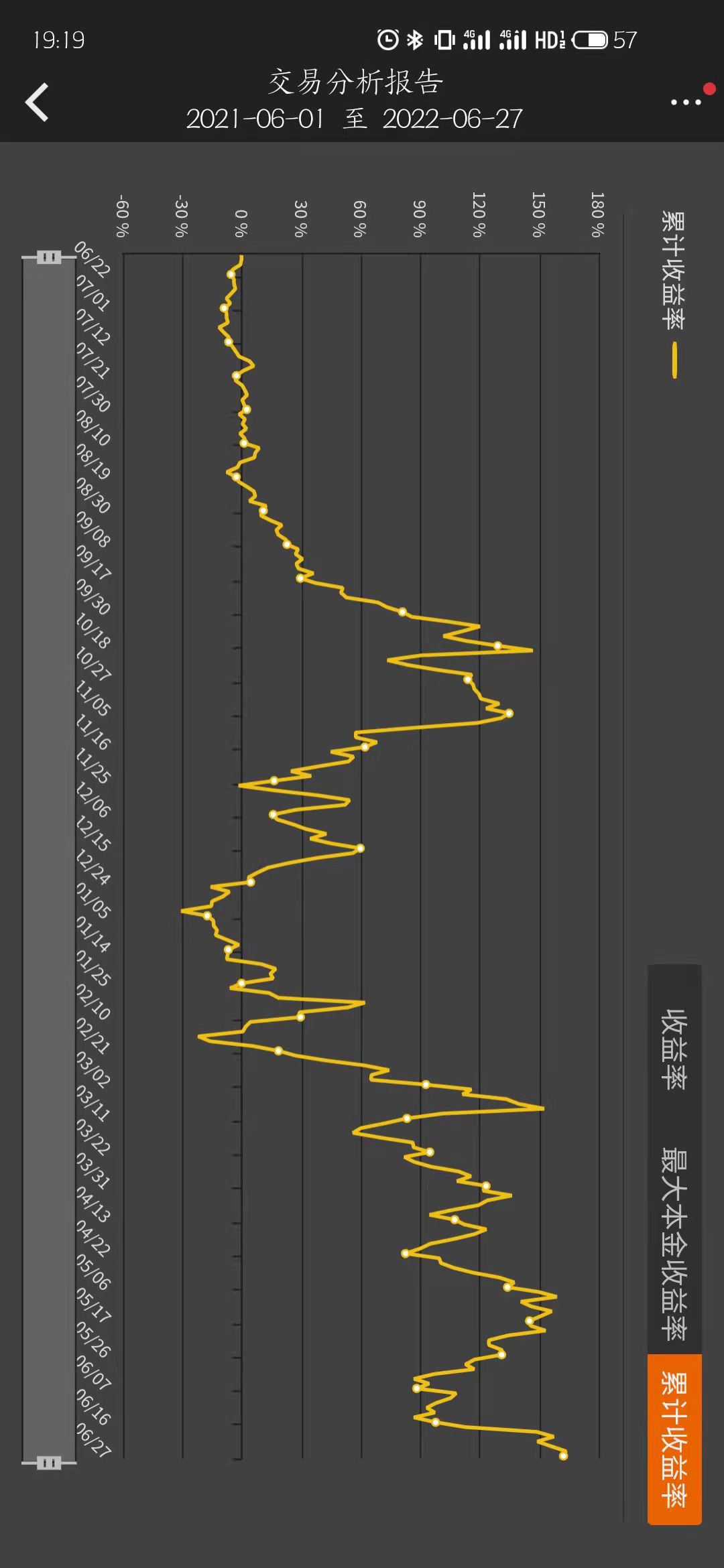This screenshot has height=1568, width=724.
Task: Tap the date range 2021-06-01 至 2022-06-27
Action: point(354,119)
